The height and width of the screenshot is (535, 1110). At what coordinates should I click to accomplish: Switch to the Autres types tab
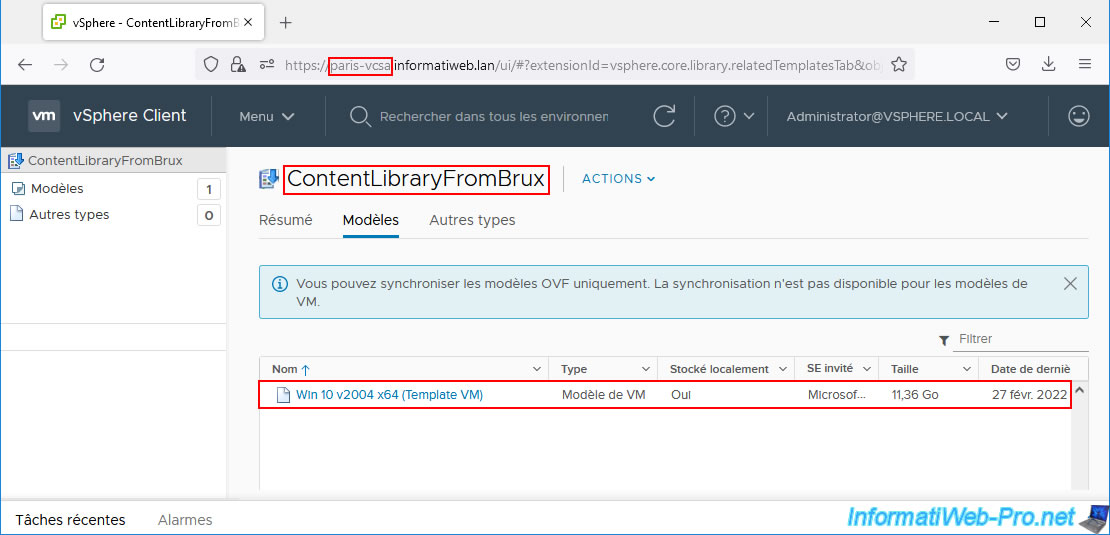coord(472,220)
